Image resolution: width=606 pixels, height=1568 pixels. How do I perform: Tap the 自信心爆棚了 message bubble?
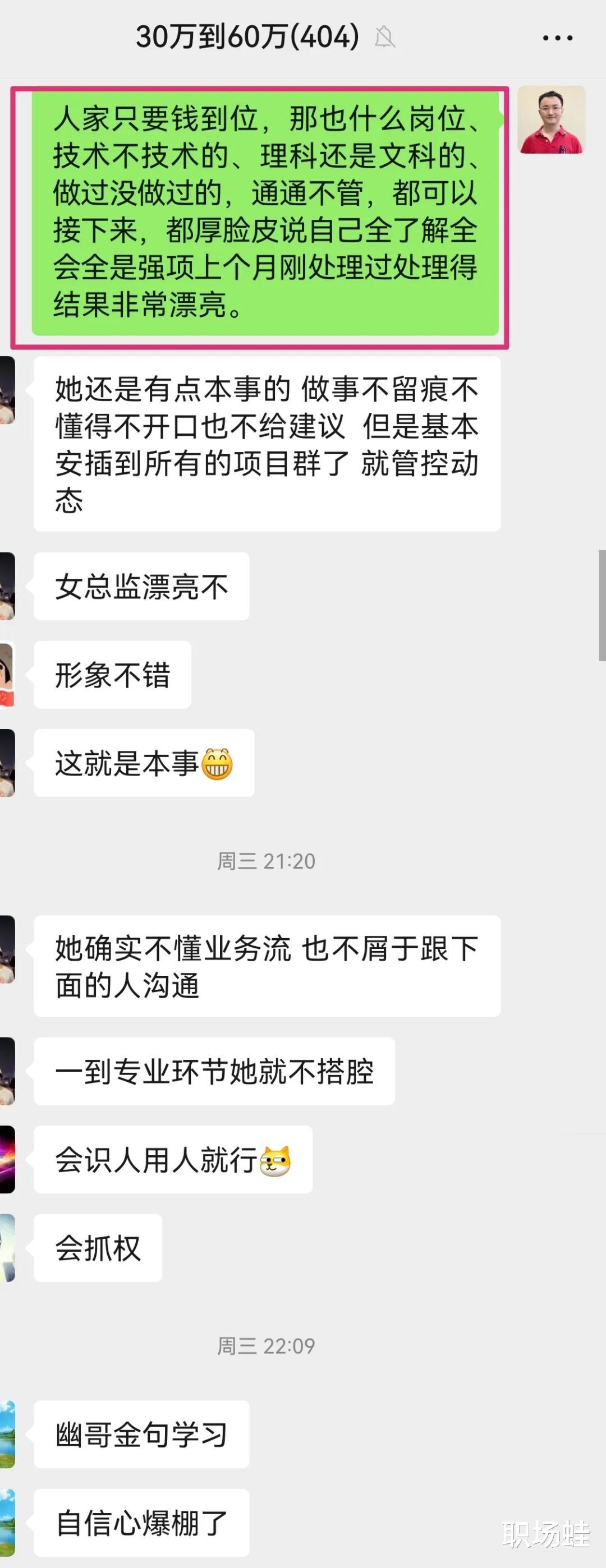pos(141,1523)
